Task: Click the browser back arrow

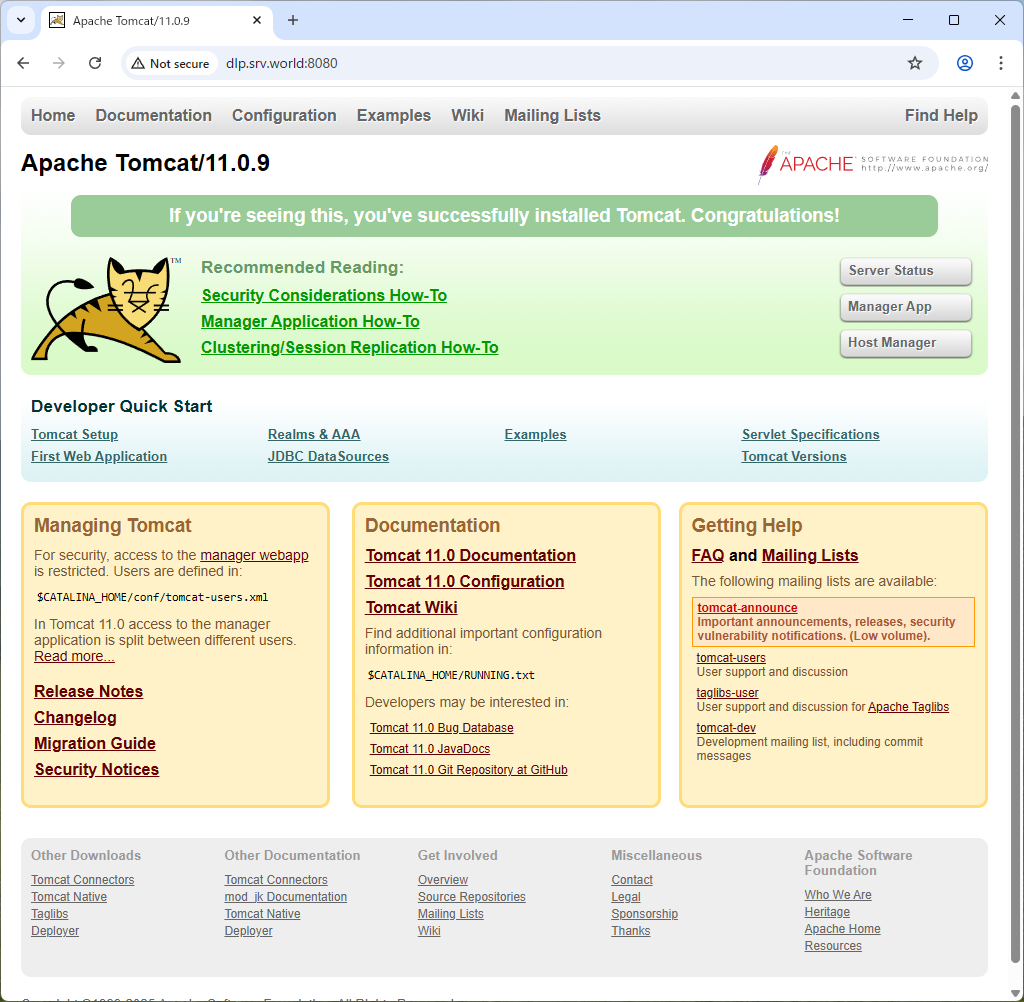Action: click(x=23, y=62)
